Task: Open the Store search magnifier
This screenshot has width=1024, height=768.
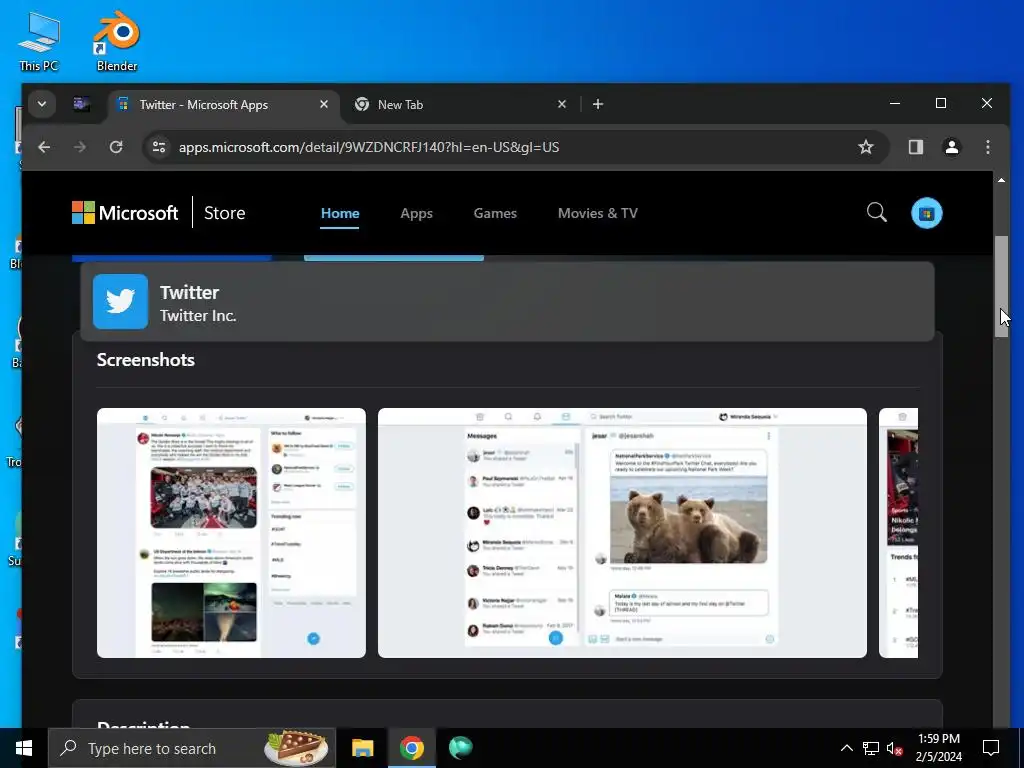Action: 876,212
